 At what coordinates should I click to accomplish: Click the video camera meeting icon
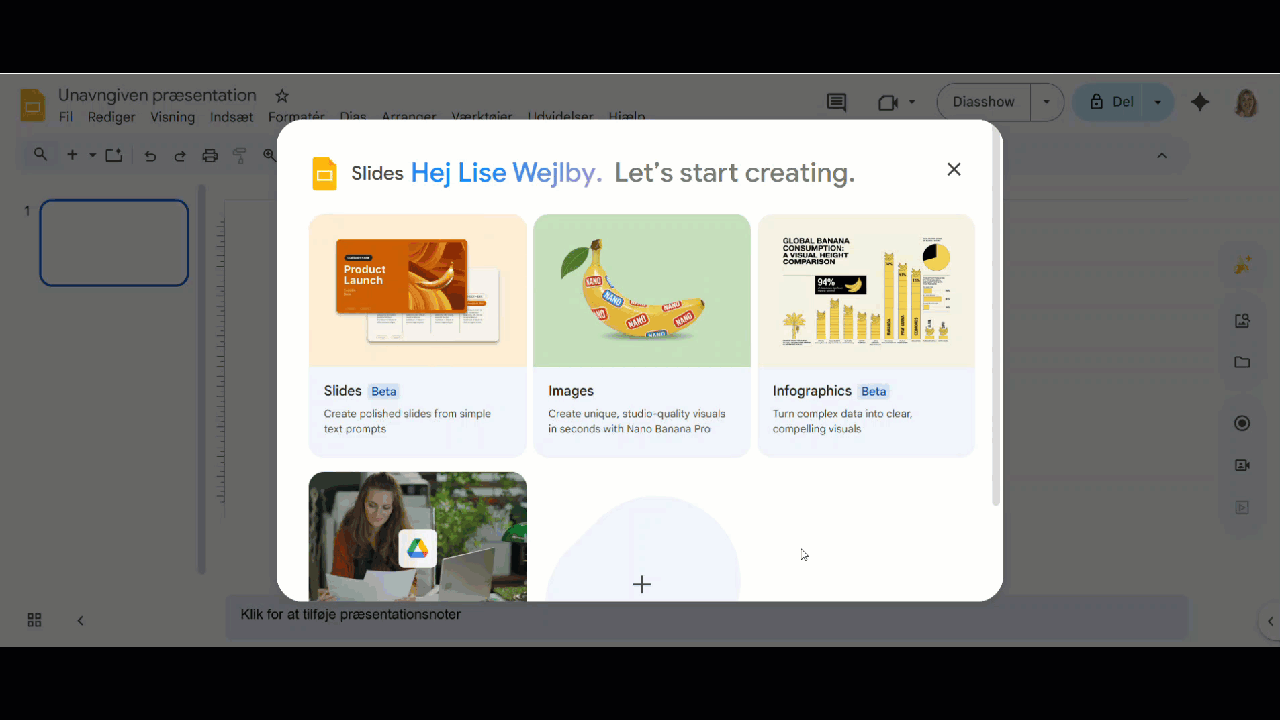[887, 102]
